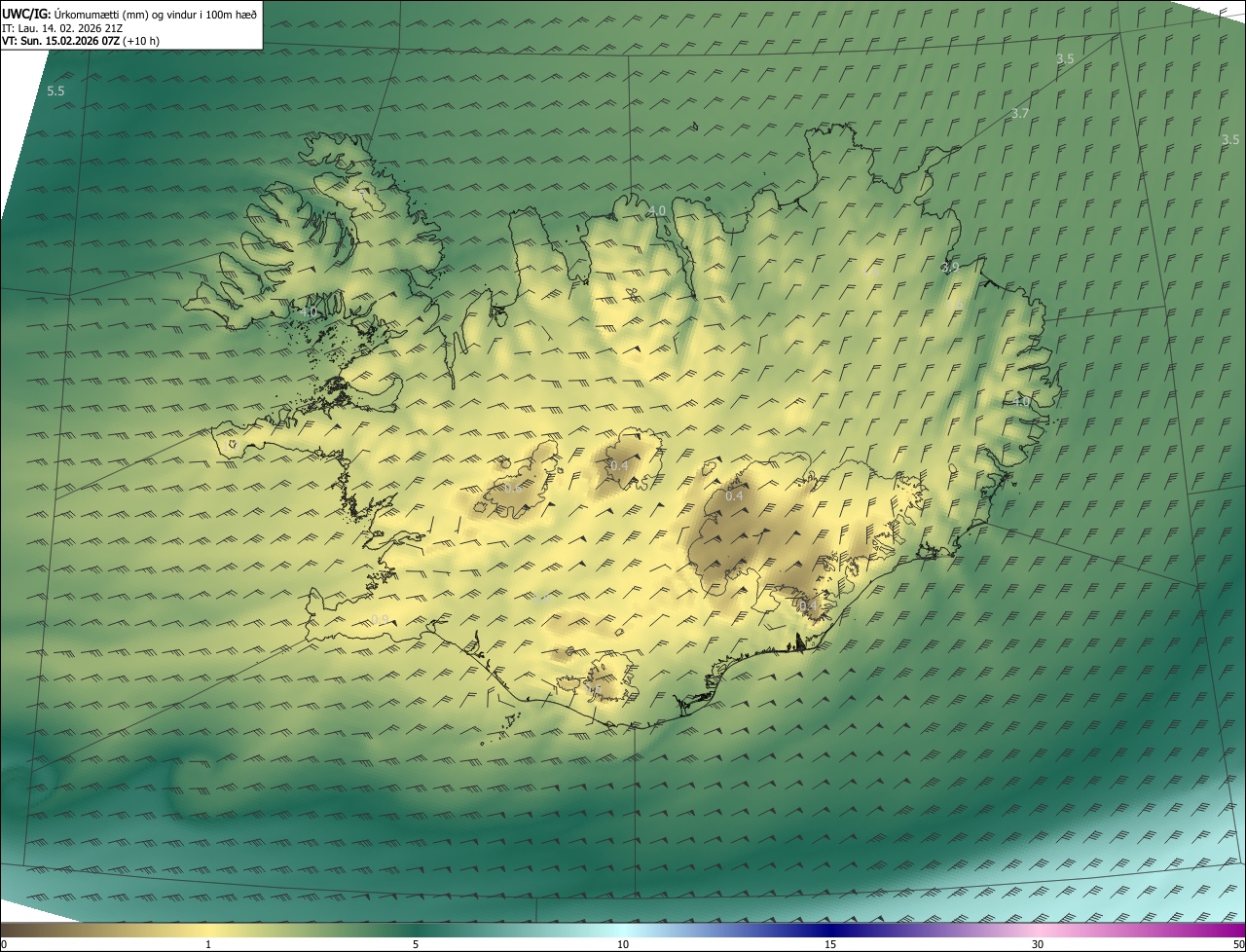Pick the dark navy band of the colour scale
Viewport: 1246px width, 952px height.
click(830, 930)
